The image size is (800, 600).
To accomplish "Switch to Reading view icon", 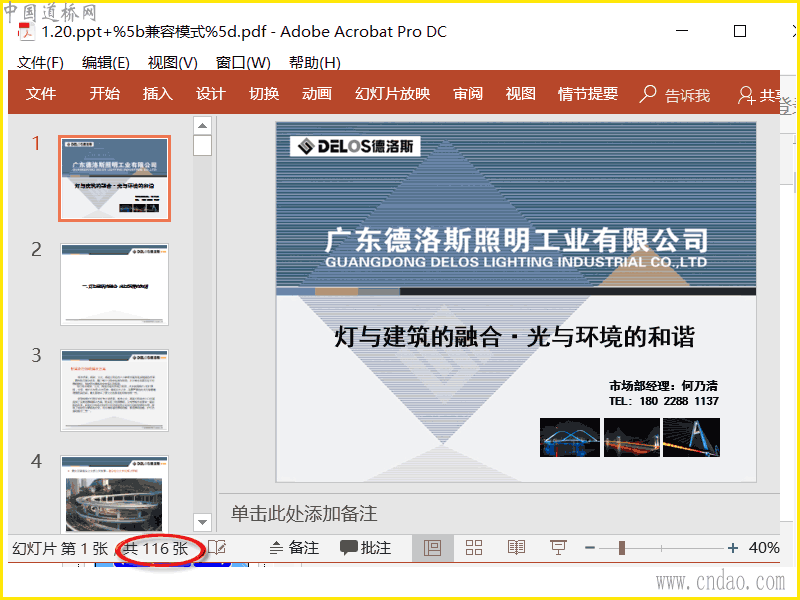I will (x=516, y=548).
